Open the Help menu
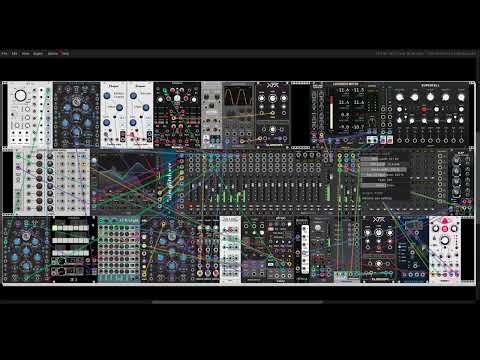Image resolution: width=480 pixels, height=360 pixels. point(65,53)
